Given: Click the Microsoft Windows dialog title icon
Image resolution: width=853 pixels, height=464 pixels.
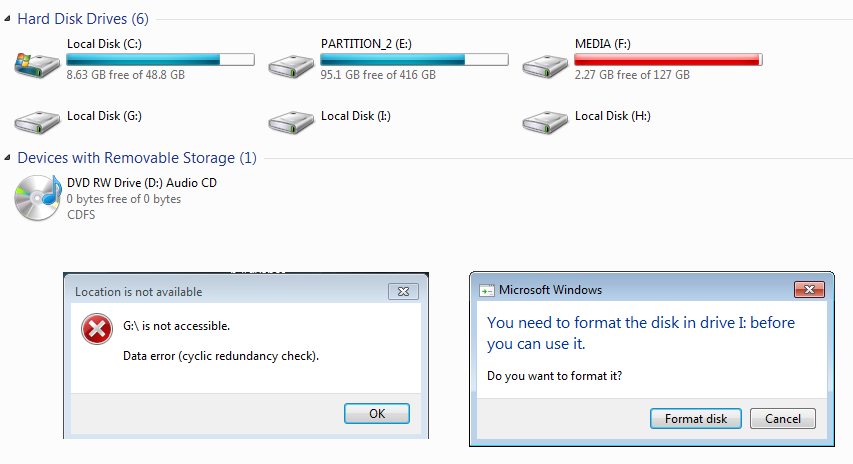Looking at the screenshot, I should coord(486,291).
